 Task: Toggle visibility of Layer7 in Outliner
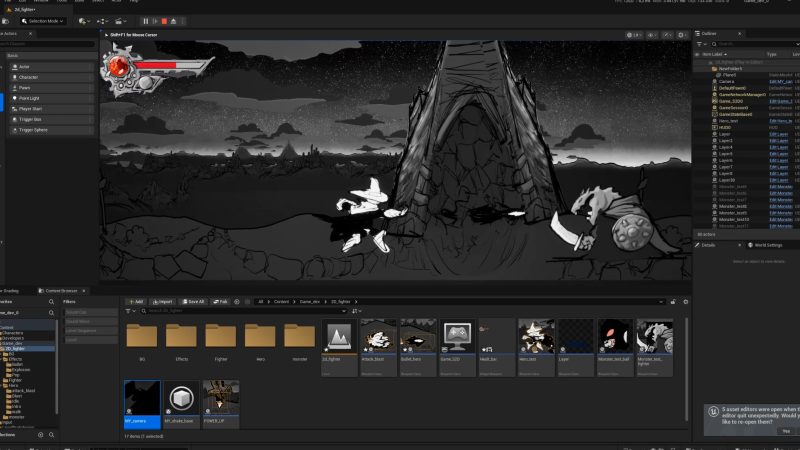pos(700,167)
